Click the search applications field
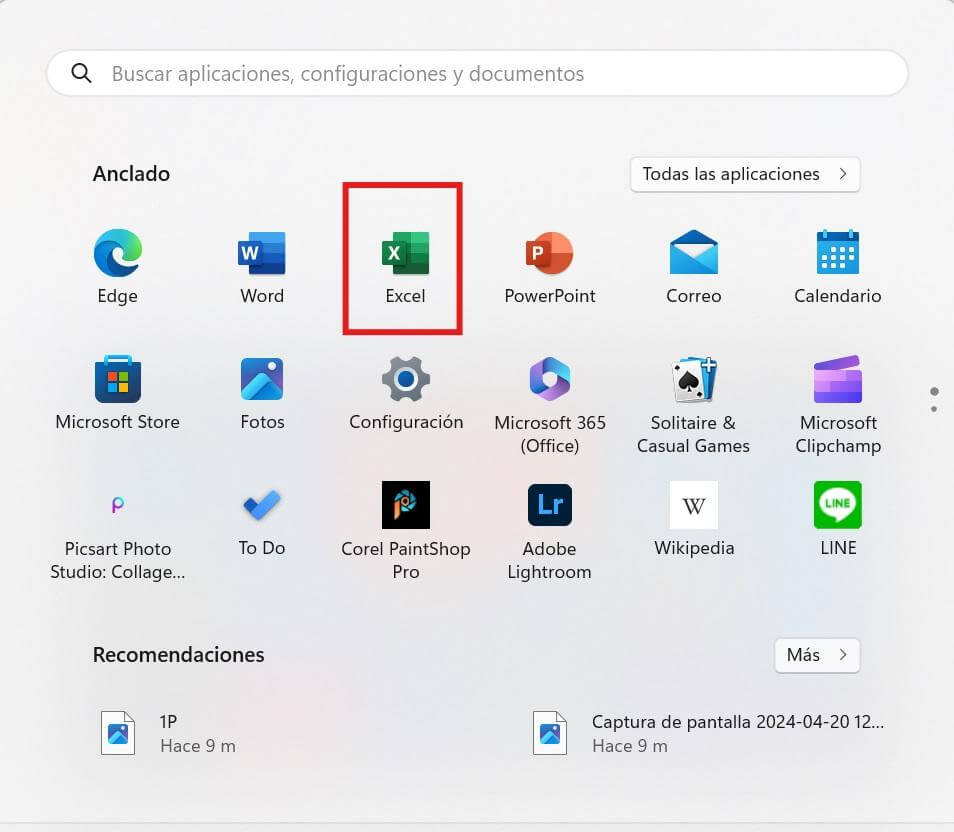The image size is (954, 832). 477,73
